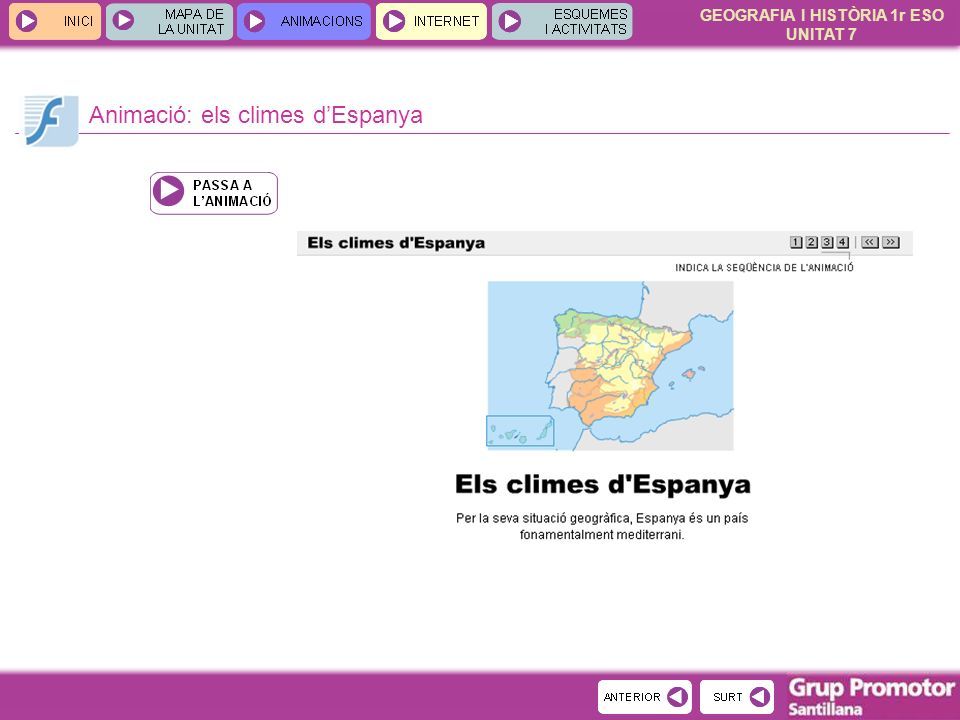Click the text 'Per la seva situació geogràfica'

[x=543, y=519]
